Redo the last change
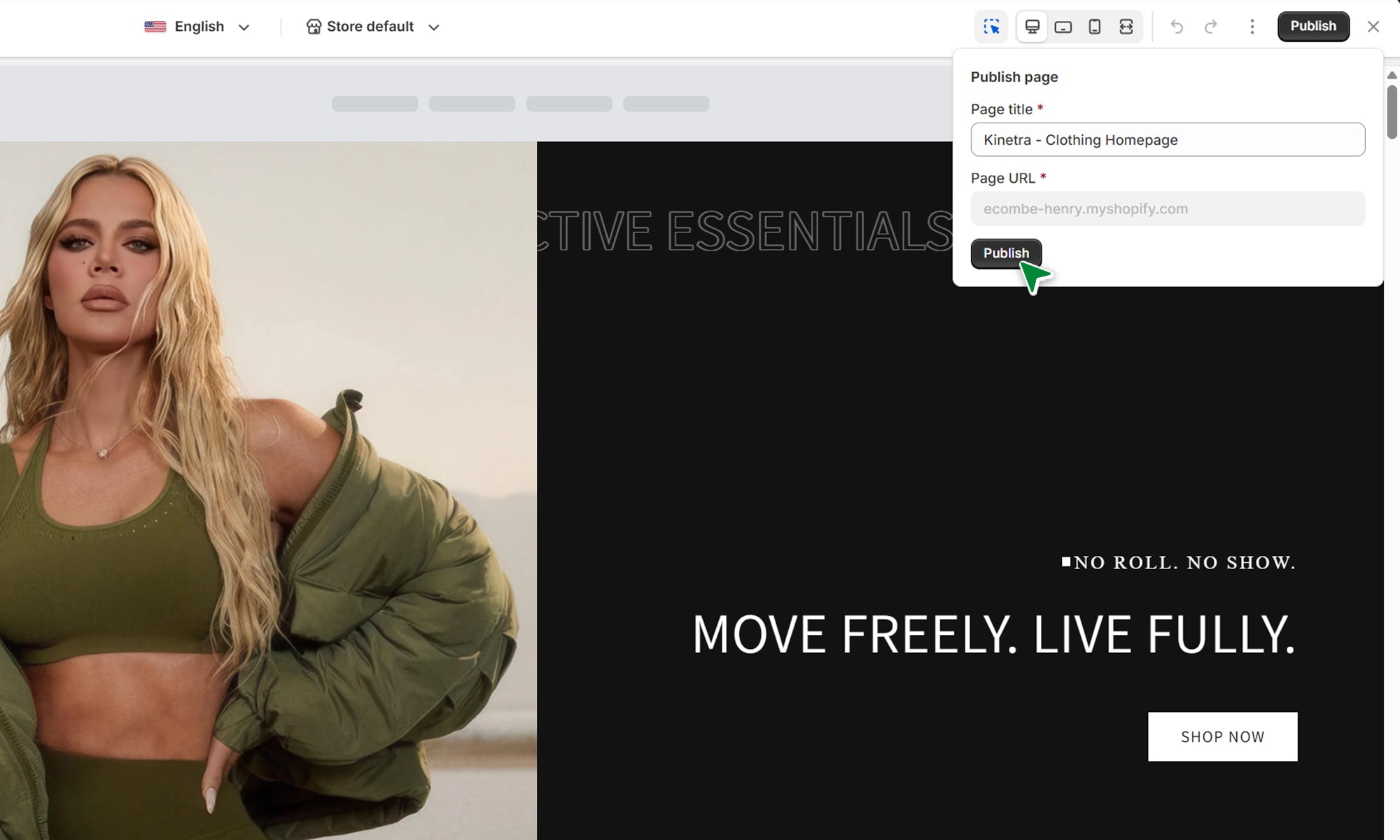 (x=1210, y=27)
